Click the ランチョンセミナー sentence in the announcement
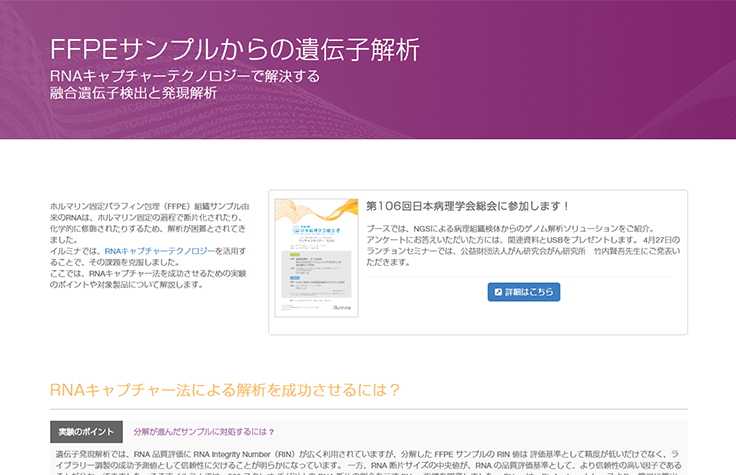Image resolution: width=736 pixels, height=475 pixels. (500, 252)
